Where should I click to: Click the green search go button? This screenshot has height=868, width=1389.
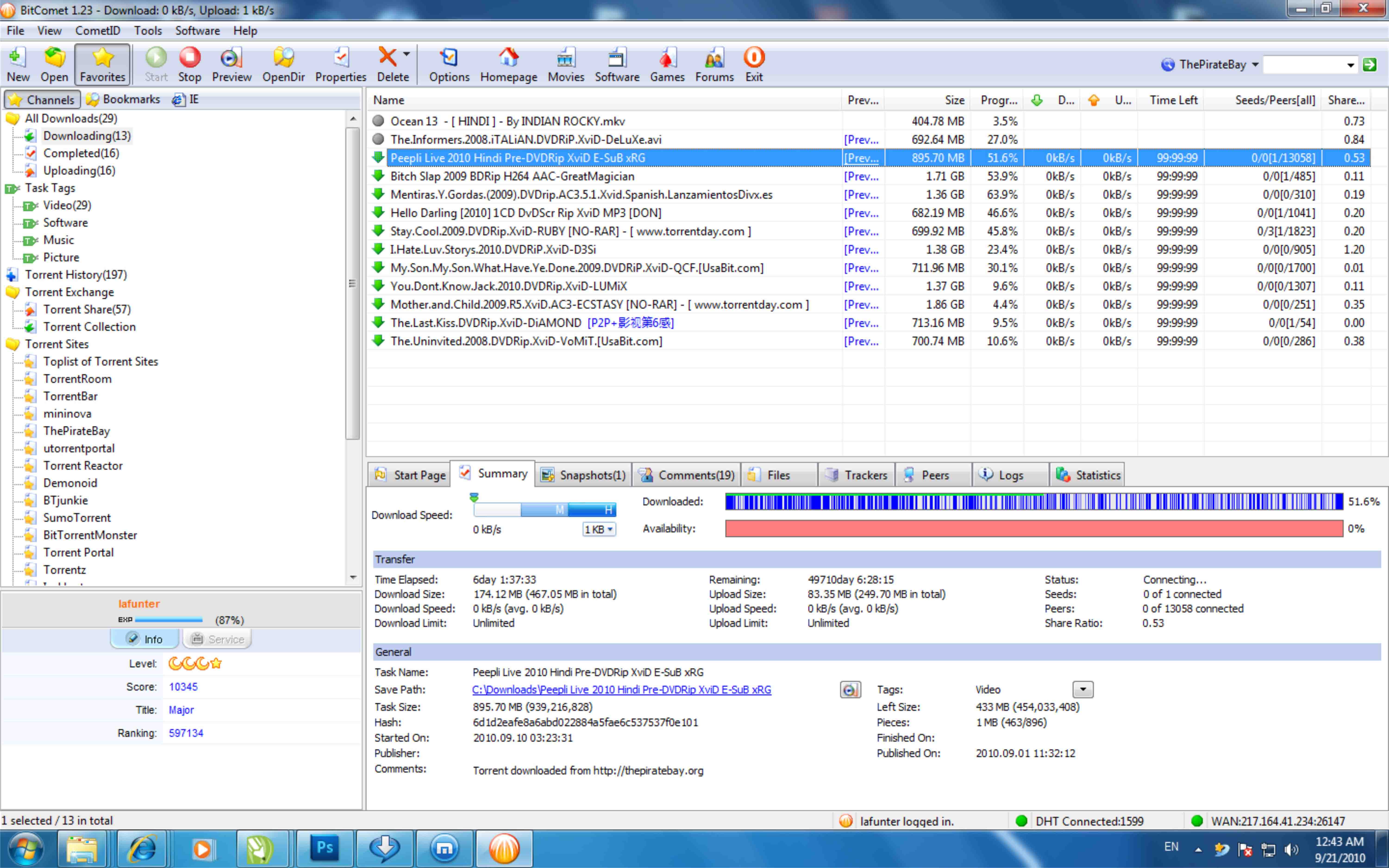[1370, 65]
